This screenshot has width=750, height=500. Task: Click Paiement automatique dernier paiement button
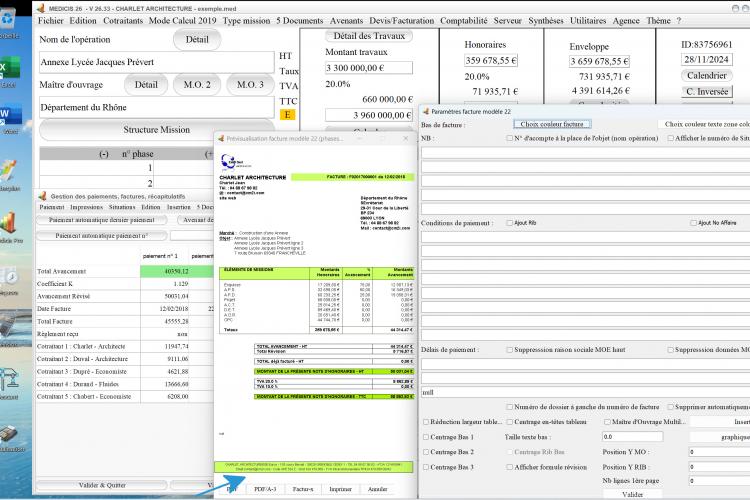pos(101,220)
